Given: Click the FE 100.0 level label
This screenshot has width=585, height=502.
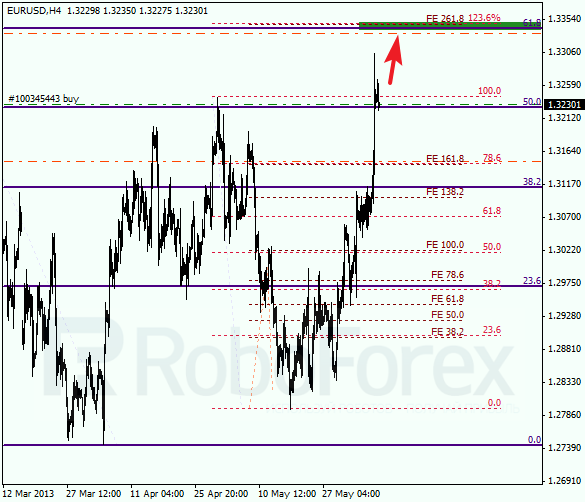Looking at the screenshot, I should [x=445, y=245].
